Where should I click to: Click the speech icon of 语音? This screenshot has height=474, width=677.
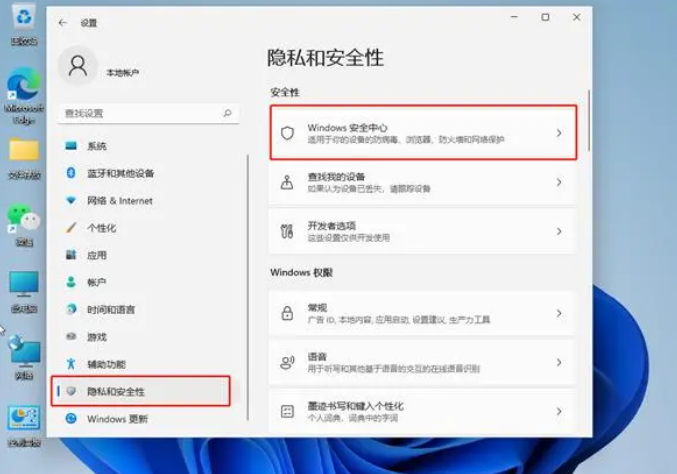click(287, 362)
